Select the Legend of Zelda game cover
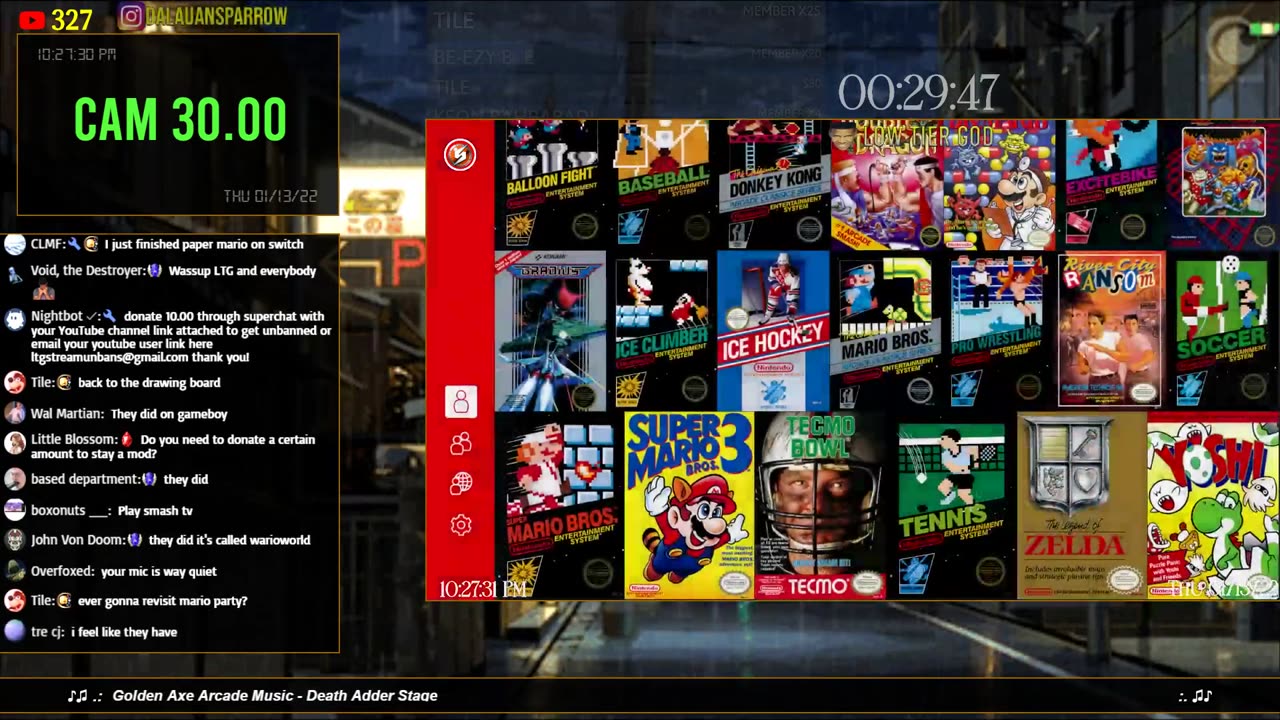The image size is (1280, 720). (x=1082, y=506)
